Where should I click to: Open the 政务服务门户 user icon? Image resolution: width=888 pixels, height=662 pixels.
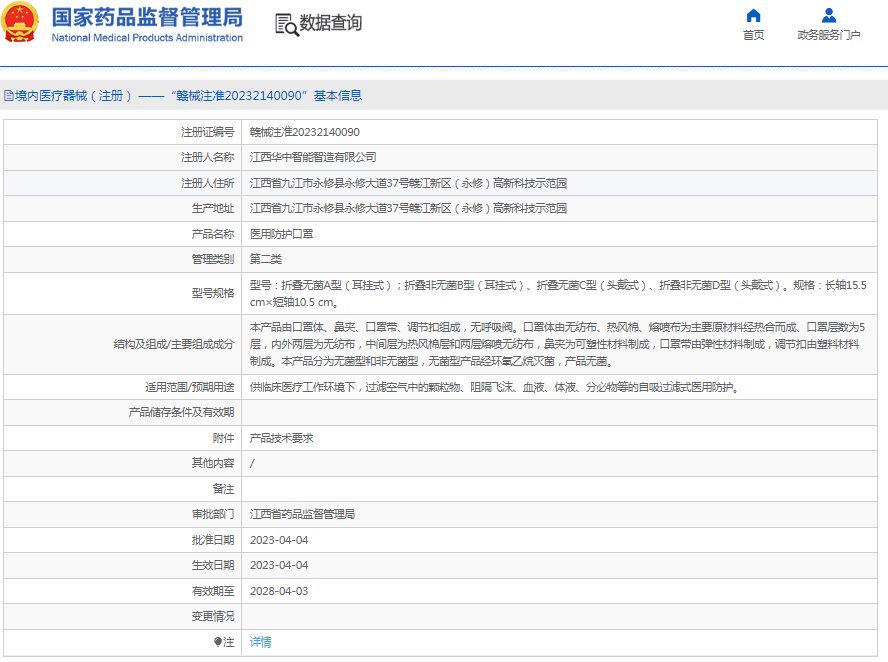[829, 15]
